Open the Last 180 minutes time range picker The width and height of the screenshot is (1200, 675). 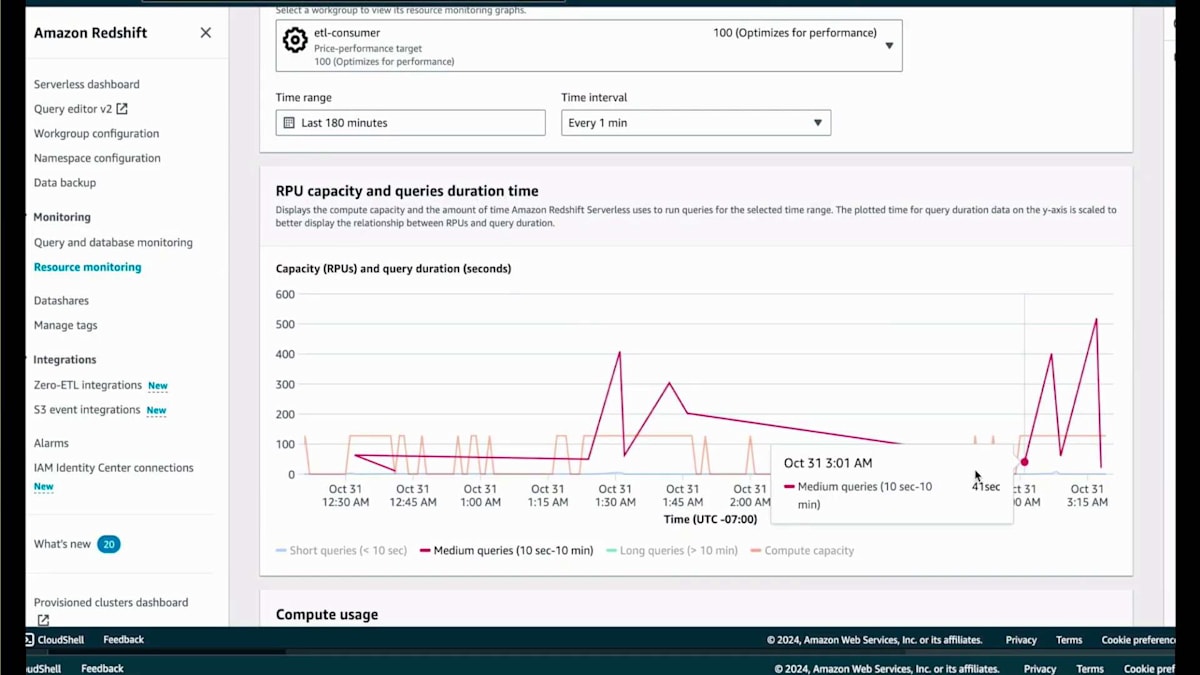pos(411,123)
